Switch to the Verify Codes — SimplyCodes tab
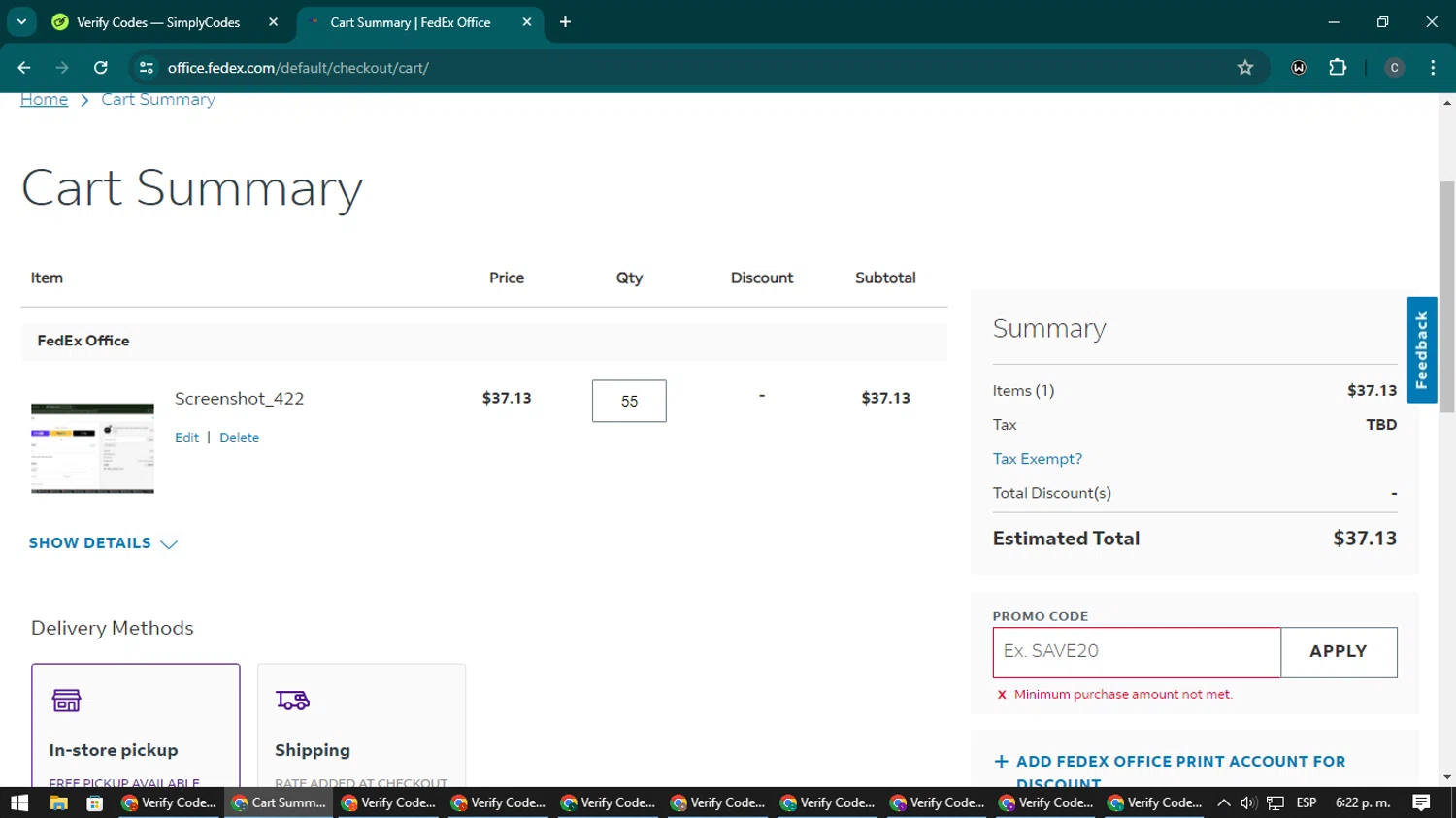Image resolution: width=1456 pixels, height=818 pixels. pos(157,22)
